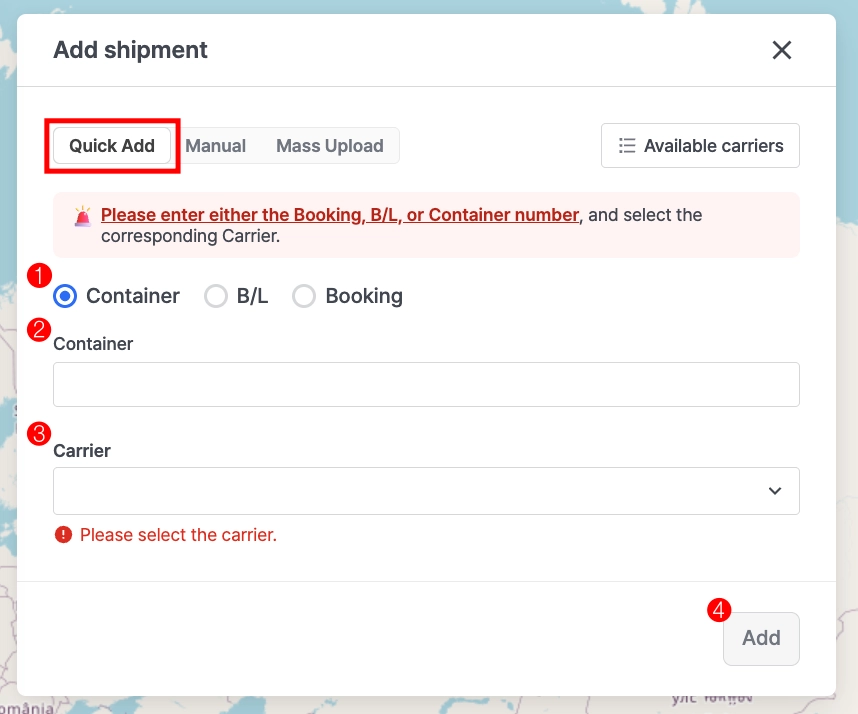Screen dimensions: 858x714
Task: Close the Add shipment dialog
Action: coord(781,50)
